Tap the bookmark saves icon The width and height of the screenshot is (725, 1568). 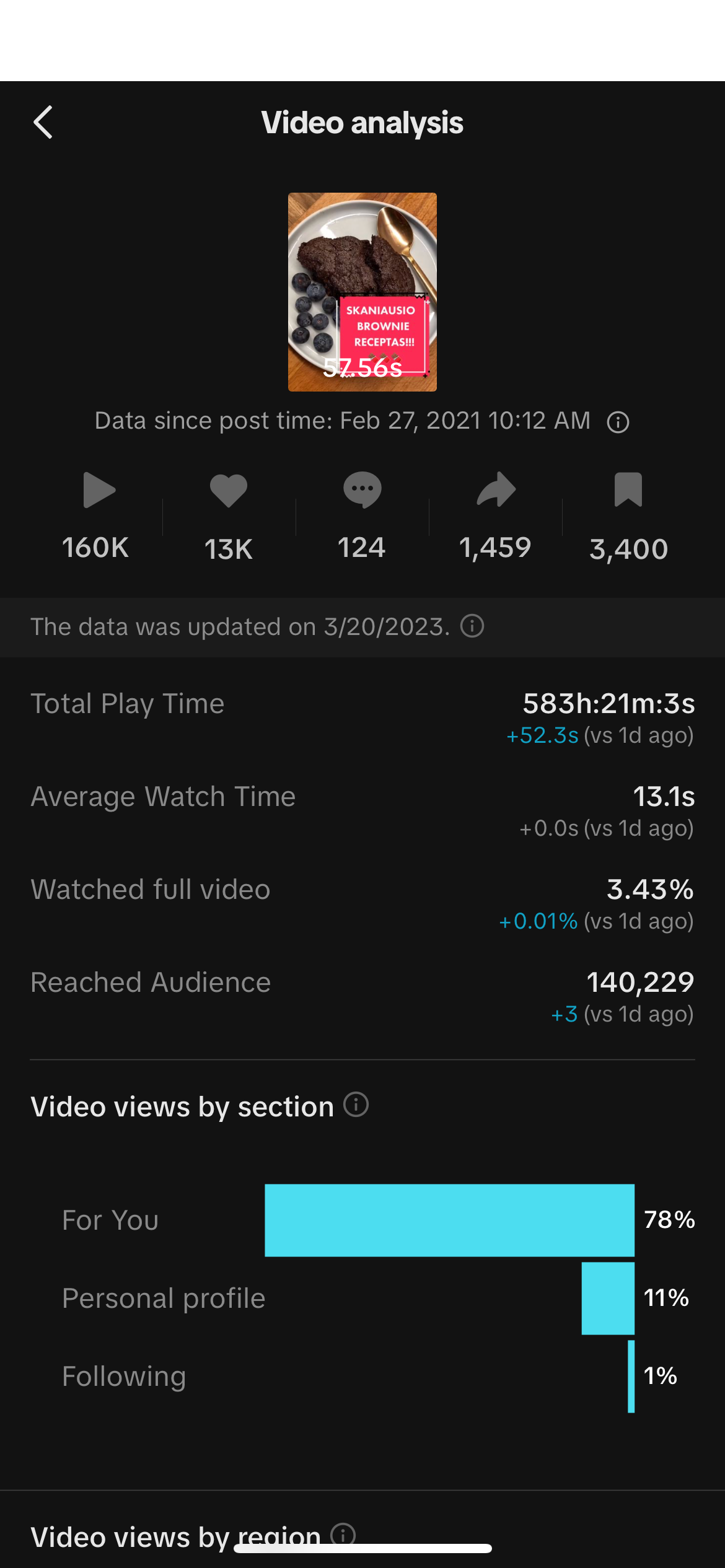[x=628, y=490]
